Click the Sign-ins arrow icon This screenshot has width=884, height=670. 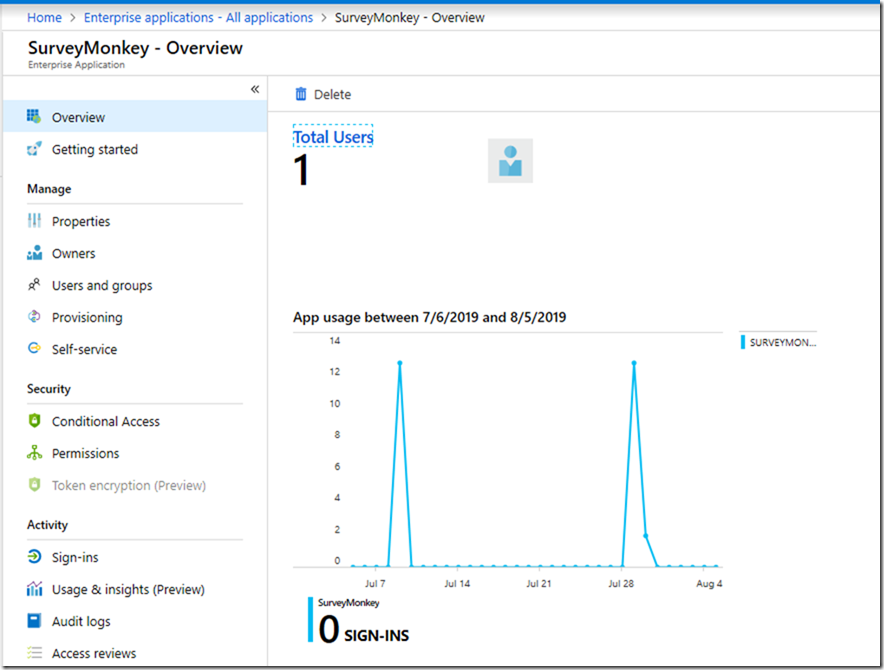pyautogui.click(x=34, y=557)
